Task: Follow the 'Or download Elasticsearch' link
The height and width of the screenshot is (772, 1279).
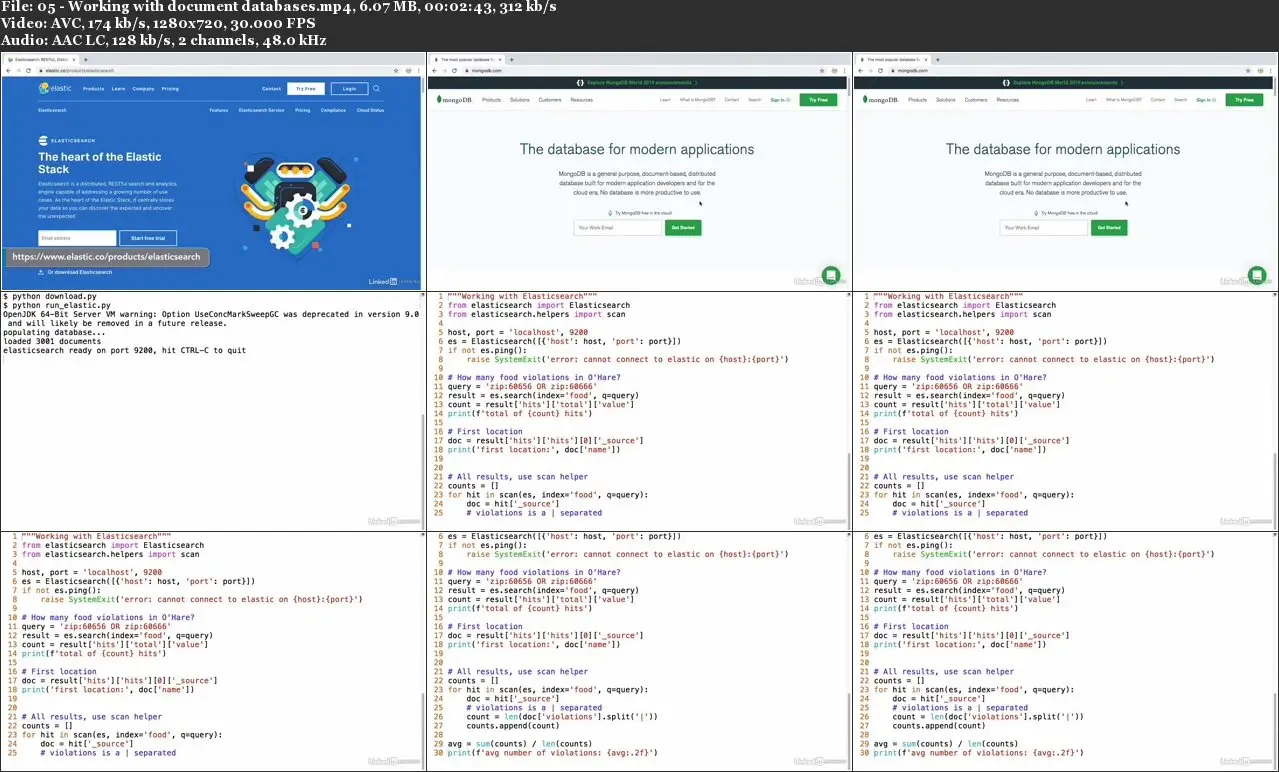Action: tap(80, 272)
